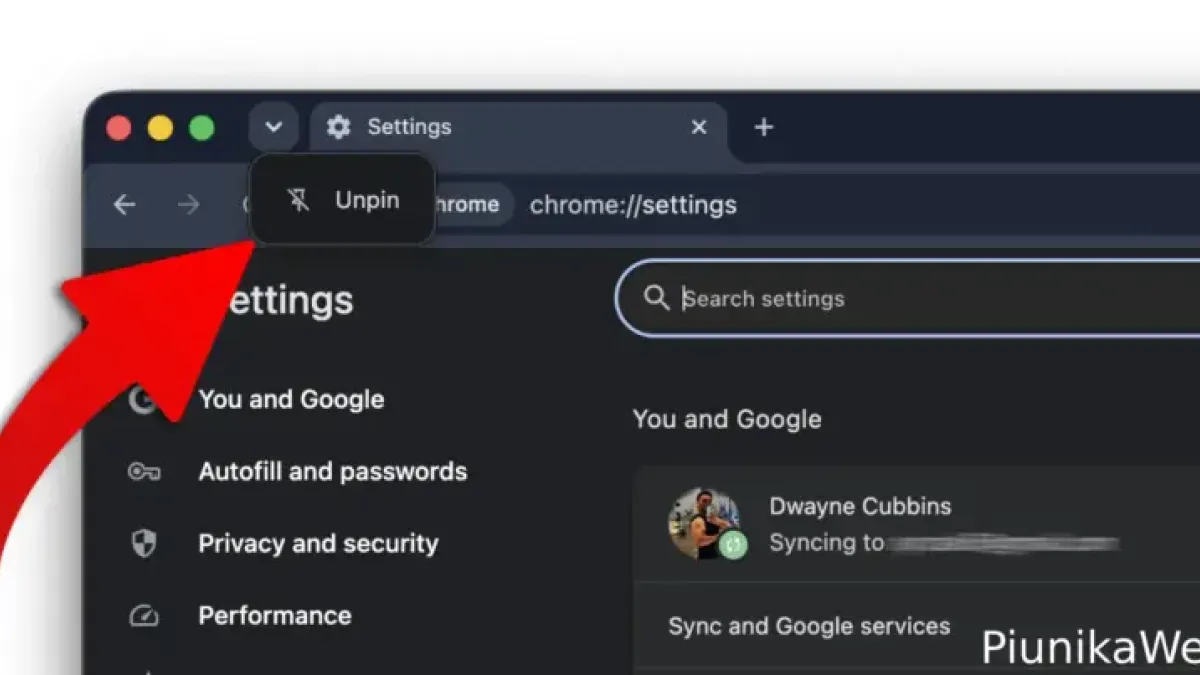Click the yellow minimize window button
The width and height of the screenshot is (1200, 675).
[160, 128]
